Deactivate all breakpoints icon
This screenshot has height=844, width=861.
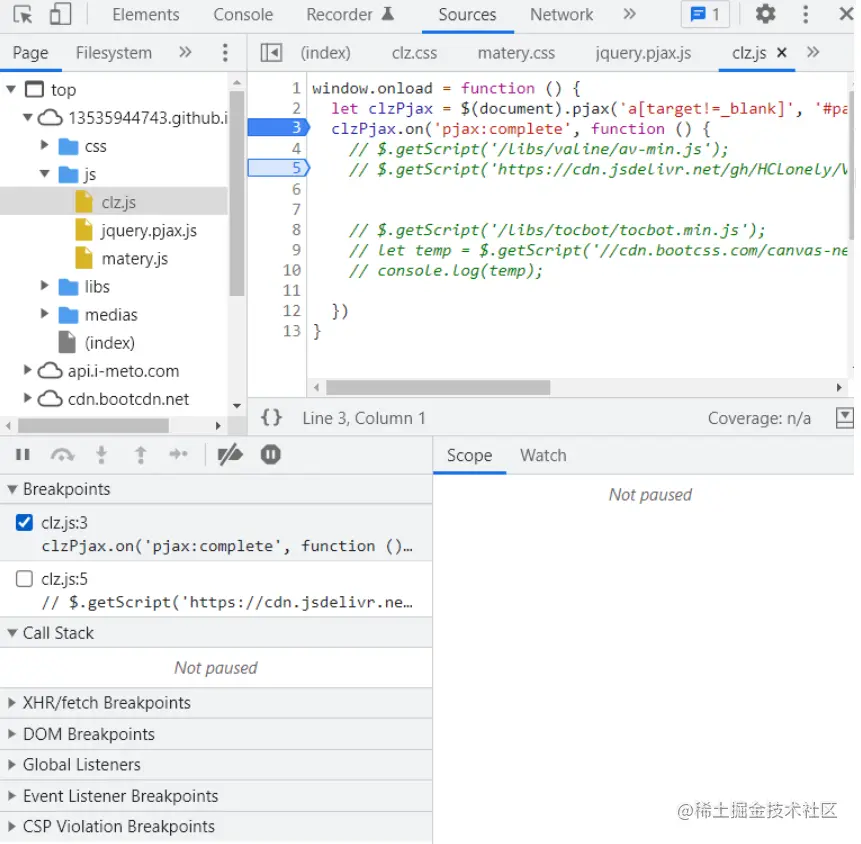click(x=230, y=455)
